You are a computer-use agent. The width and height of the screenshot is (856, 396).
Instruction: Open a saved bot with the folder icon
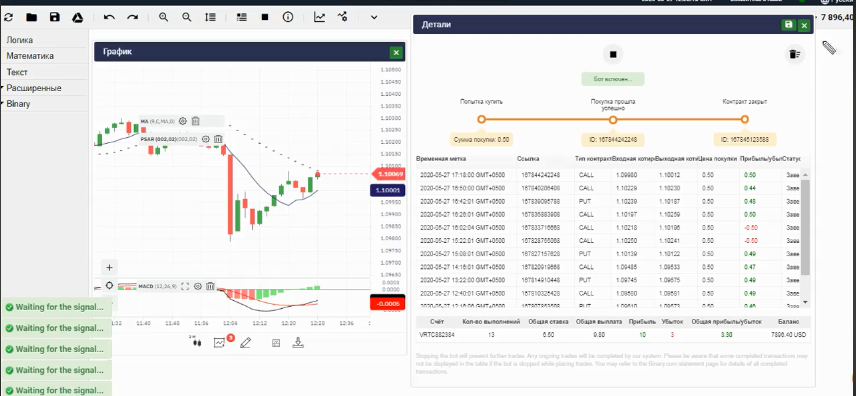[x=32, y=17]
